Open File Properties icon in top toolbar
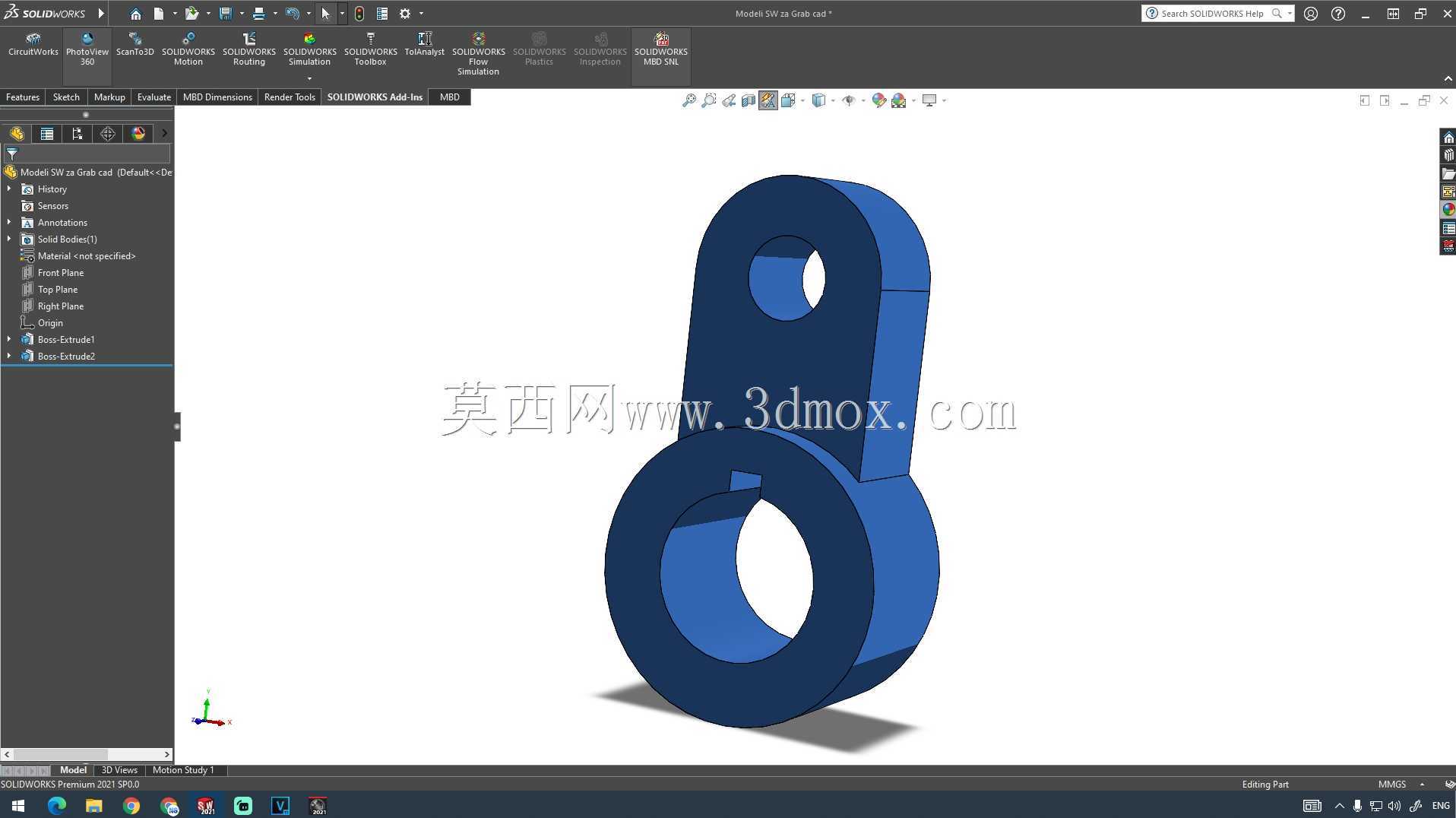This screenshot has height=818, width=1456. click(382, 14)
